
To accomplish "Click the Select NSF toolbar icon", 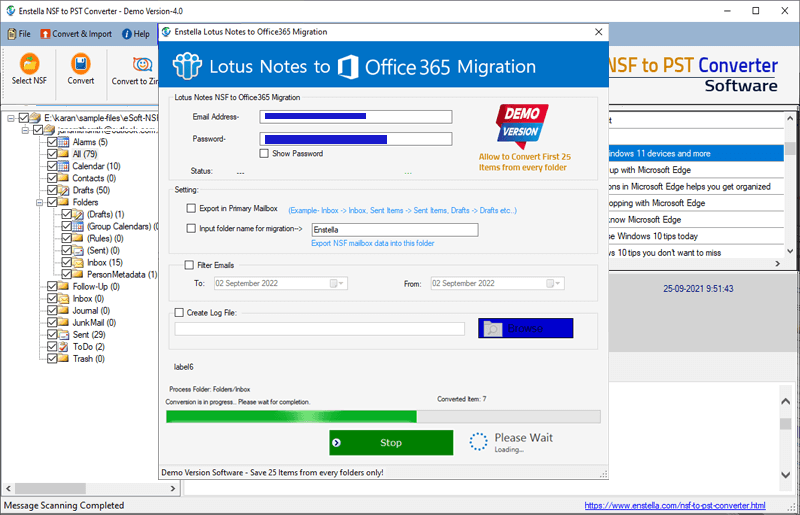I will [x=29, y=64].
